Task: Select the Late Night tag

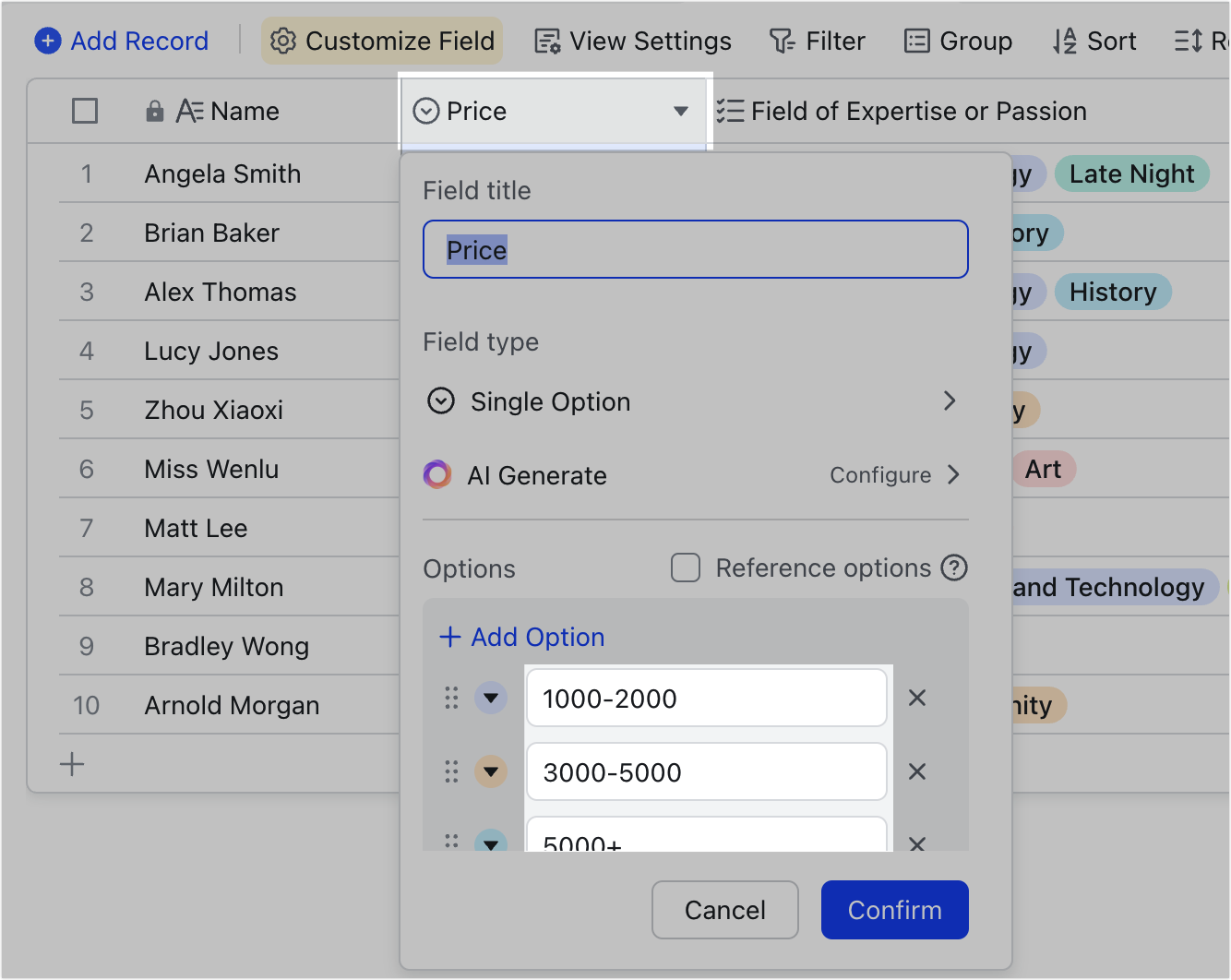Action: [1132, 173]
